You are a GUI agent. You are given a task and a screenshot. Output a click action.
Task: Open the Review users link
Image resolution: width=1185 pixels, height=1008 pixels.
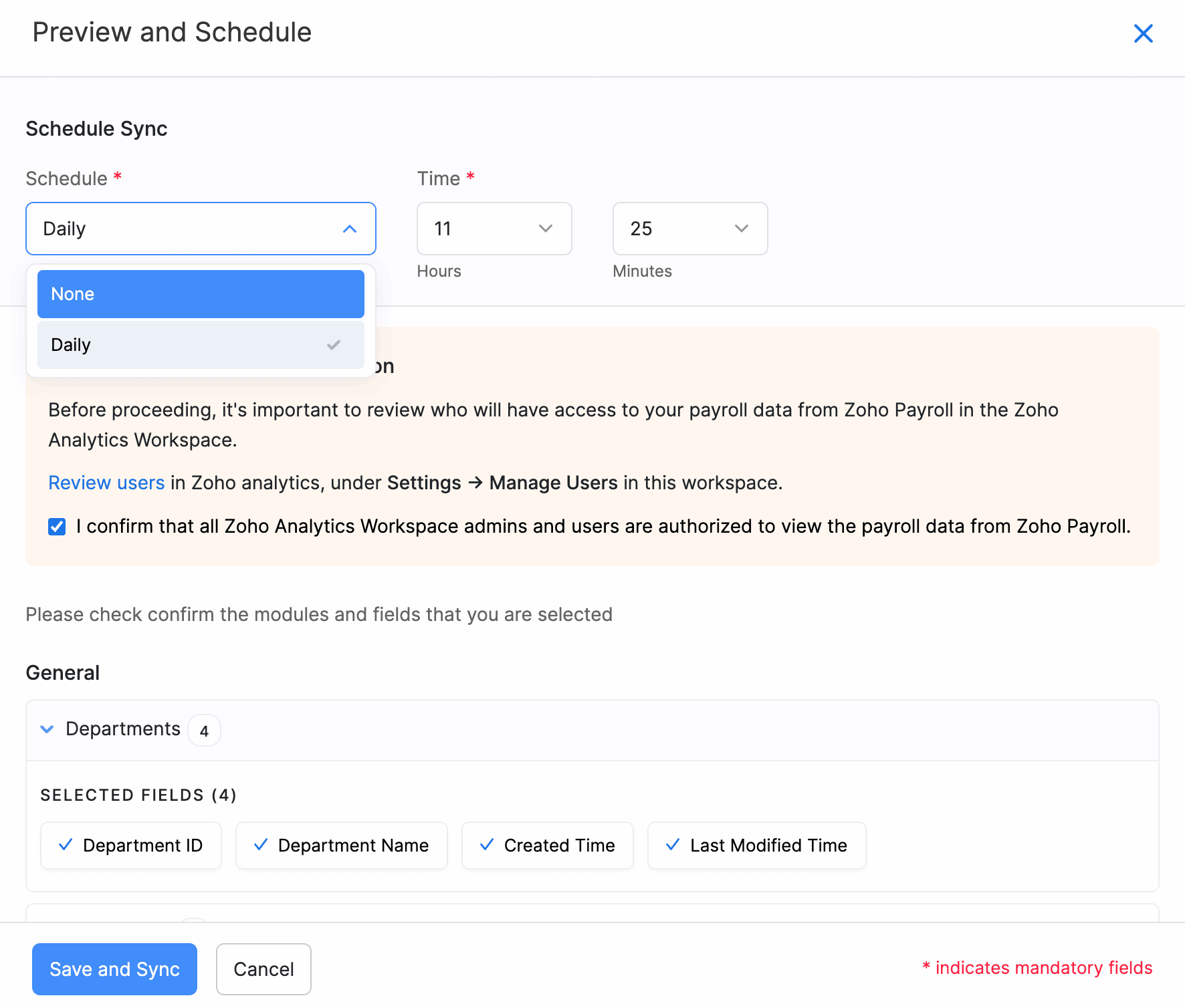pos(106,483)
